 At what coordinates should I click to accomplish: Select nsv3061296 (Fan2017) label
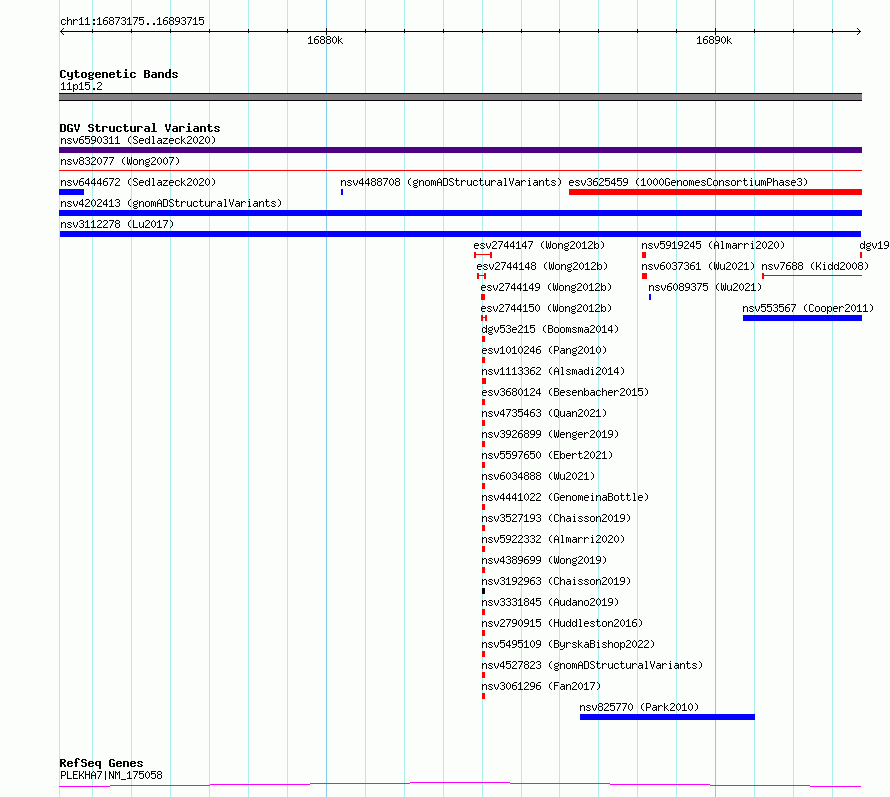coord(541,686)
